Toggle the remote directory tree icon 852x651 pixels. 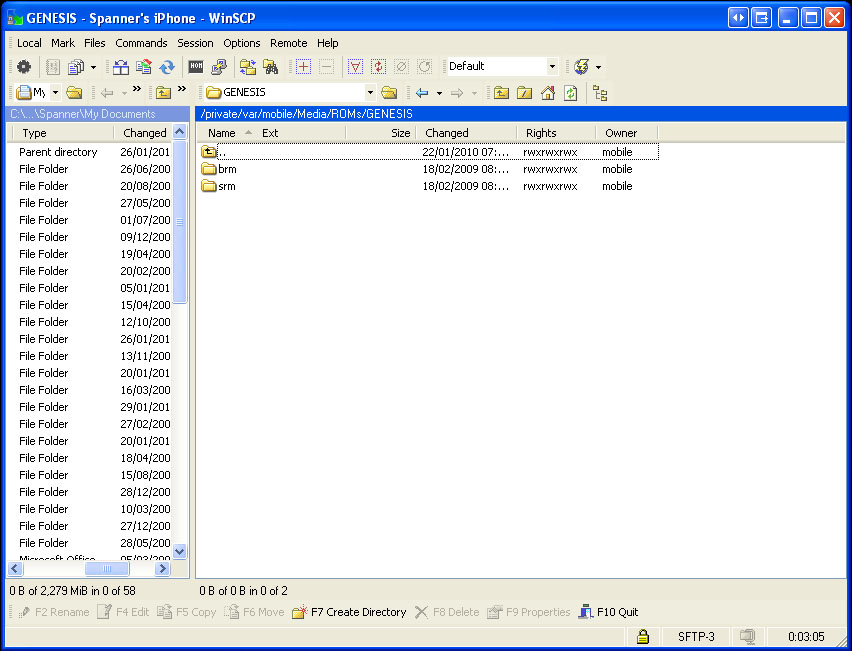point(600,93)
